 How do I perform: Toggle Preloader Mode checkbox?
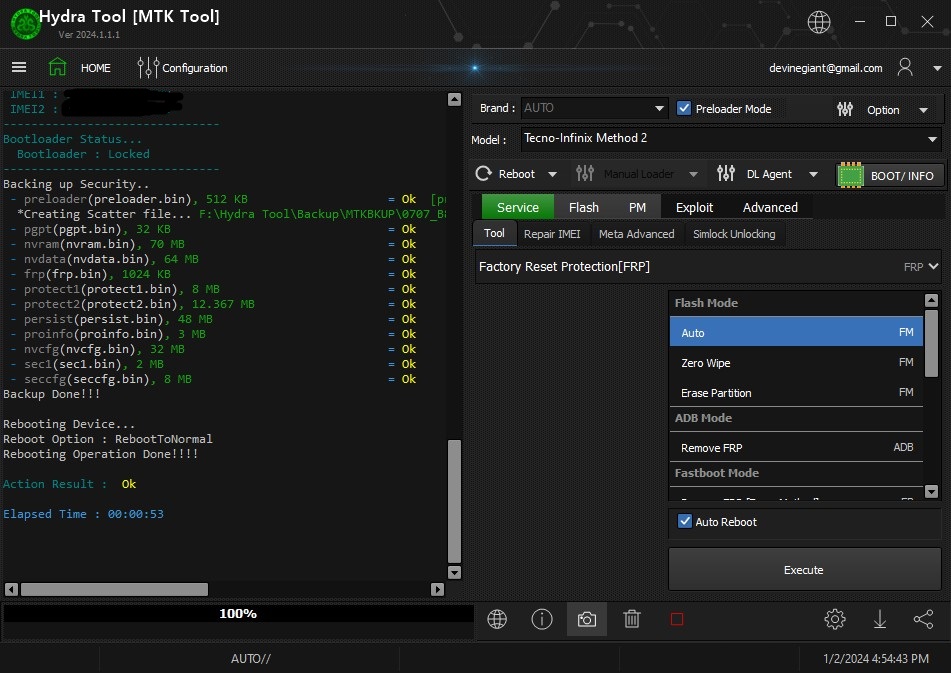(684, 109)
